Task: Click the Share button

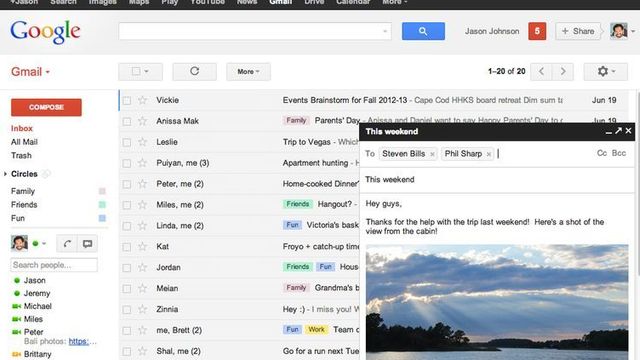Action: pyautogui.click(x=578, y=31)
